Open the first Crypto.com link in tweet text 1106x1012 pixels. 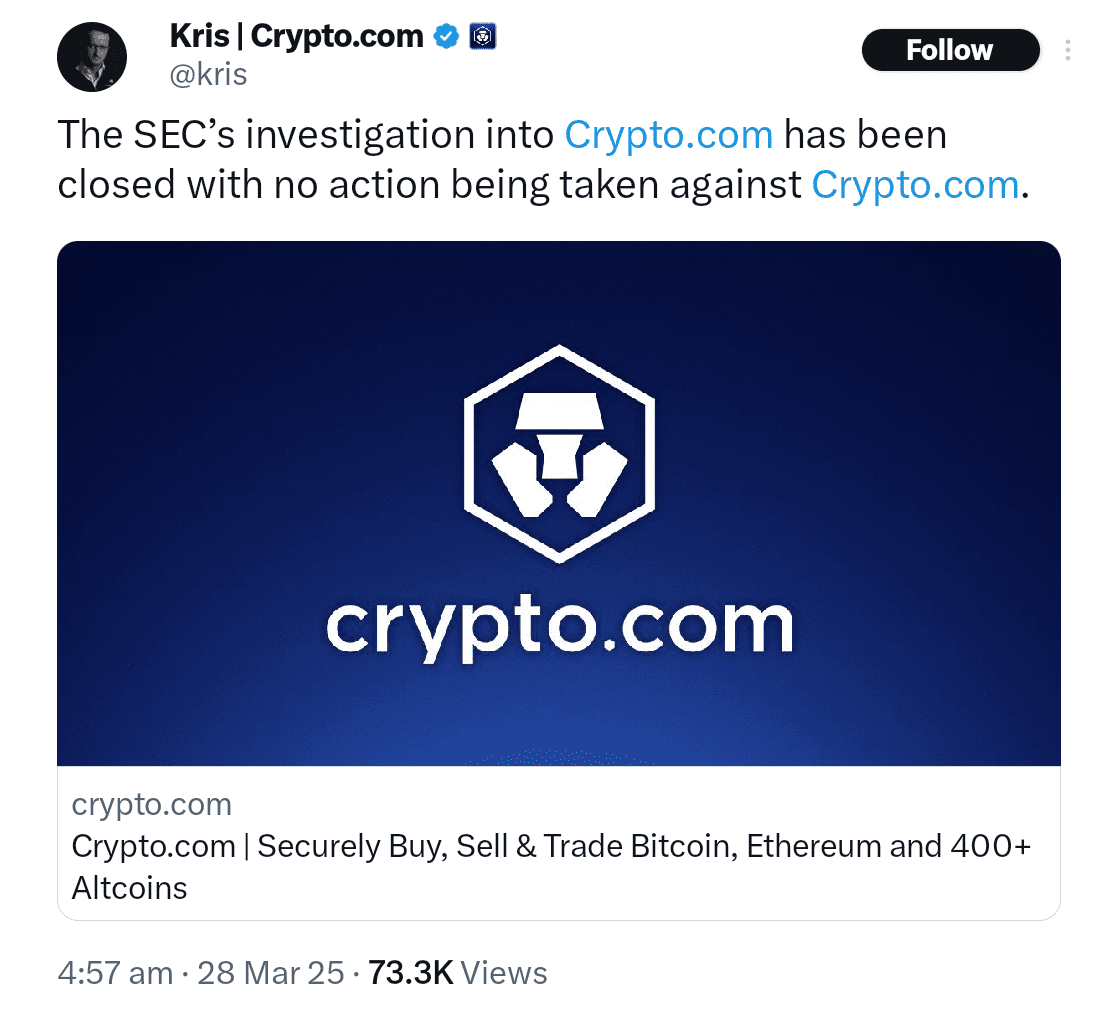[668, 133]
